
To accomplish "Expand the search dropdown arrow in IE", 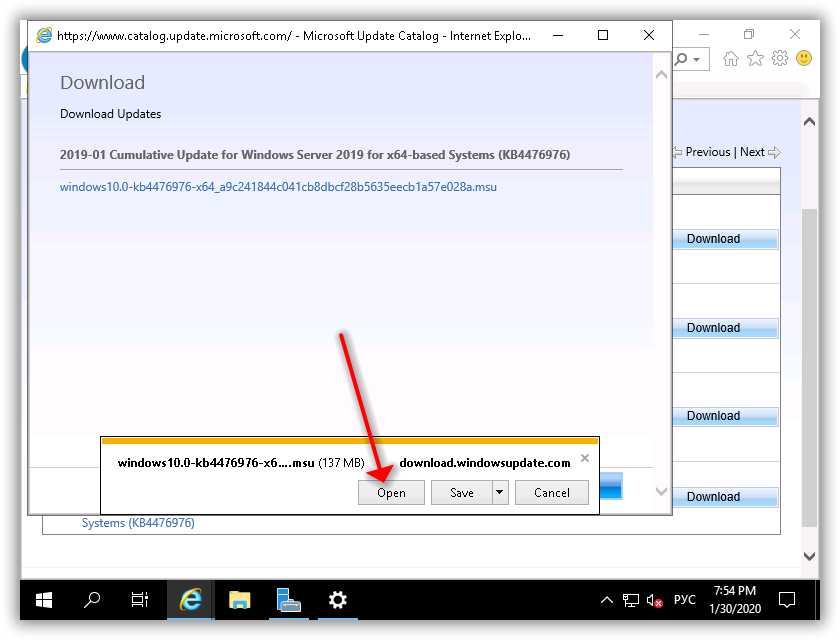I will [x=696, y=59].
